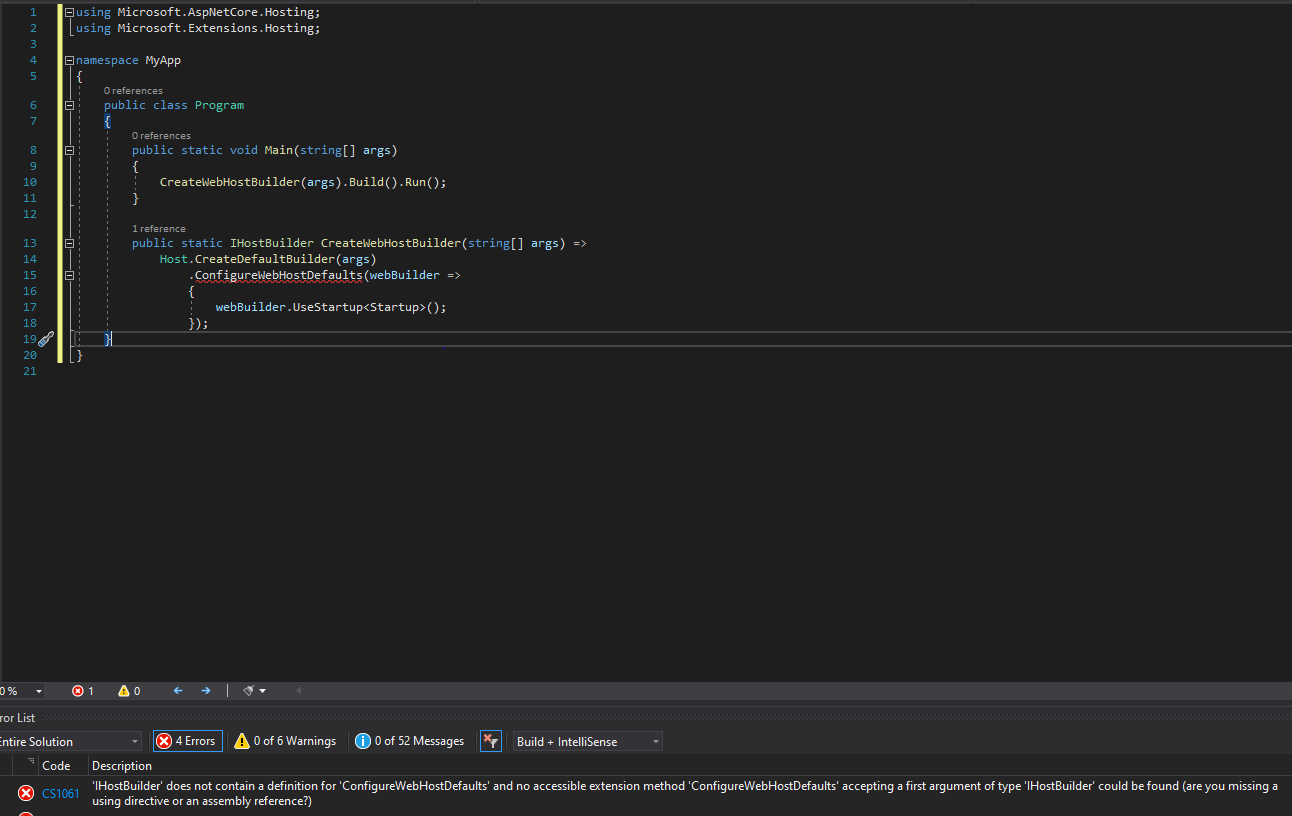Click the red error icon beside CS1061

pos(26,793)
